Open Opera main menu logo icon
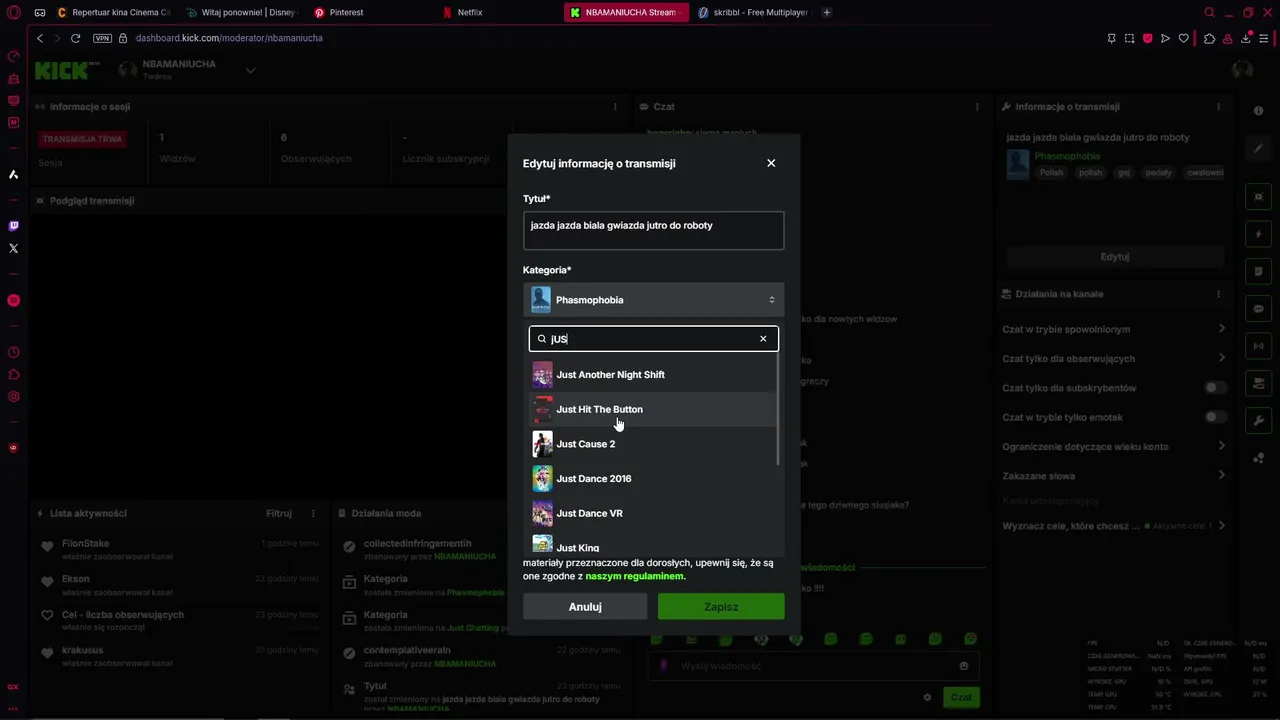Screen dimensions: 1280x720 [x=14, y=13]
